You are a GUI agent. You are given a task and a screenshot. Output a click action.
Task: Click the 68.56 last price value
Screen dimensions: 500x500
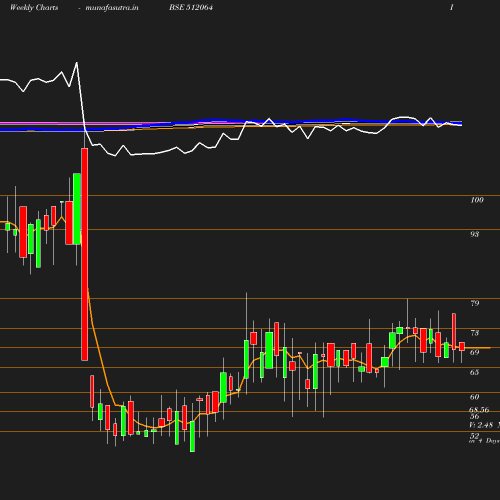tap(479, 410)
